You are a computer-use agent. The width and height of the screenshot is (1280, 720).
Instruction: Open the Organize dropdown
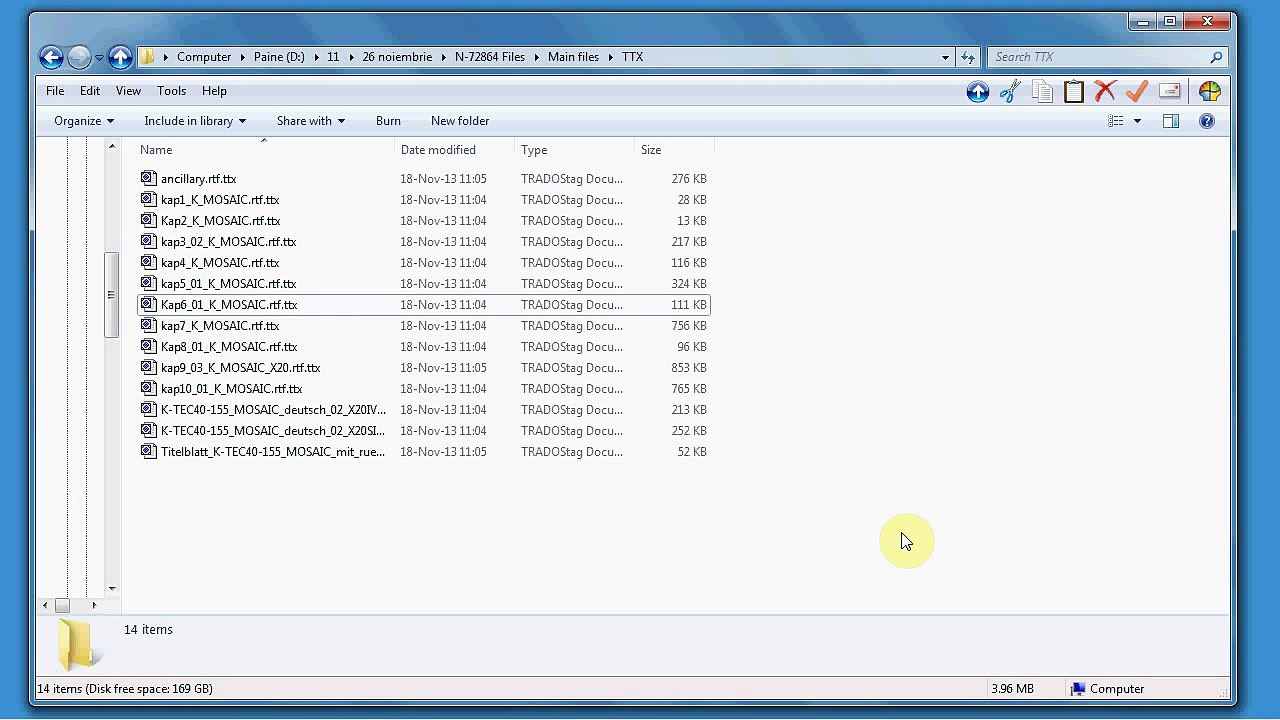coord(84,121)
